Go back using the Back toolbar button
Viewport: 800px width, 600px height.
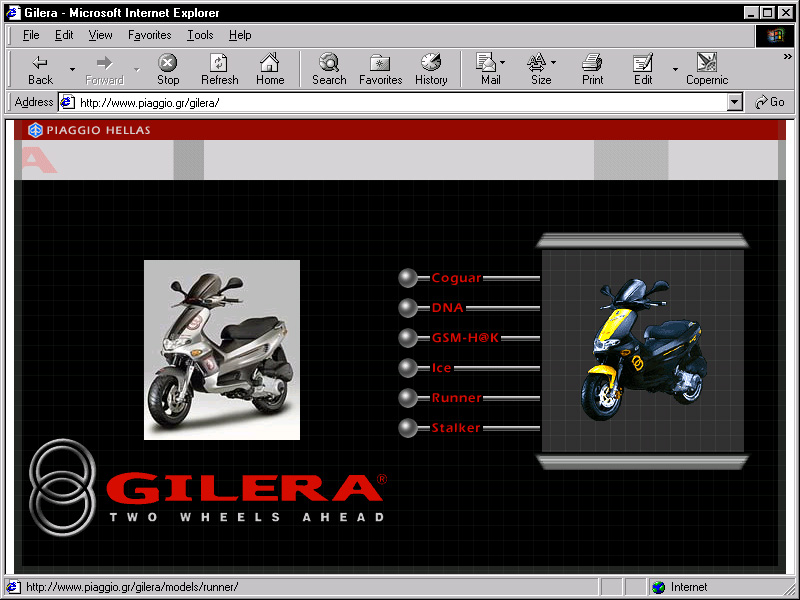[x=40, y=69]
